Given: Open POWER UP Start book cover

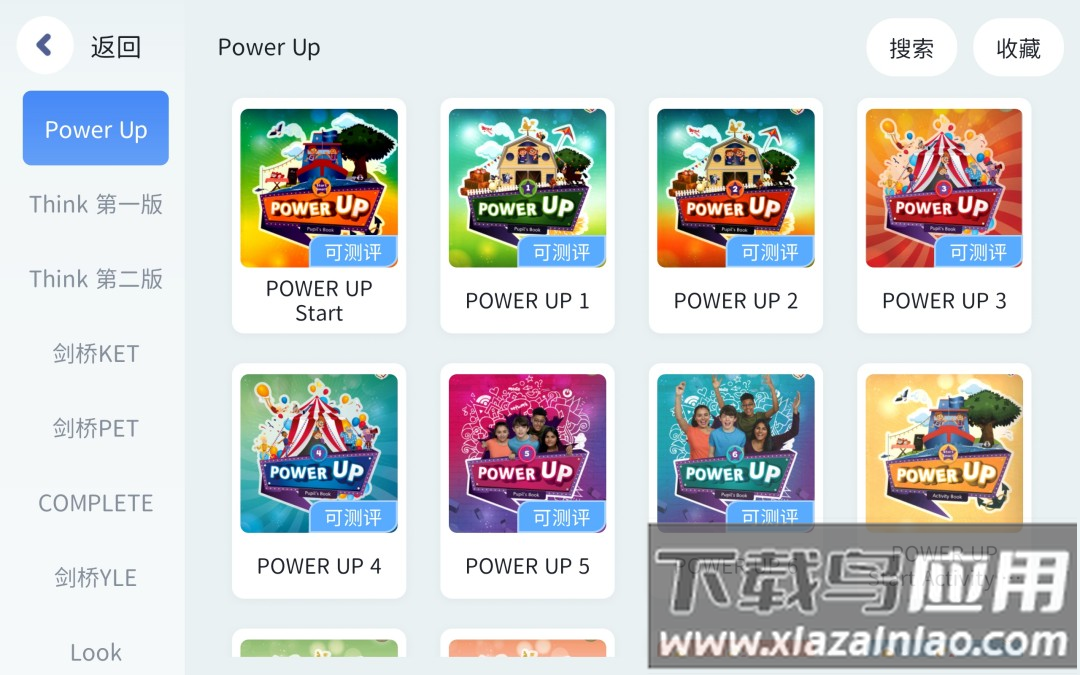Looking at the screenshot, I should point(319,188).
